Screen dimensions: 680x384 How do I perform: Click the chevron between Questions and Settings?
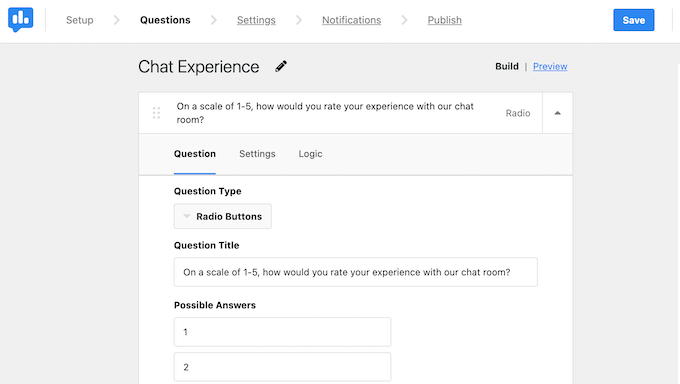(213, 20)
